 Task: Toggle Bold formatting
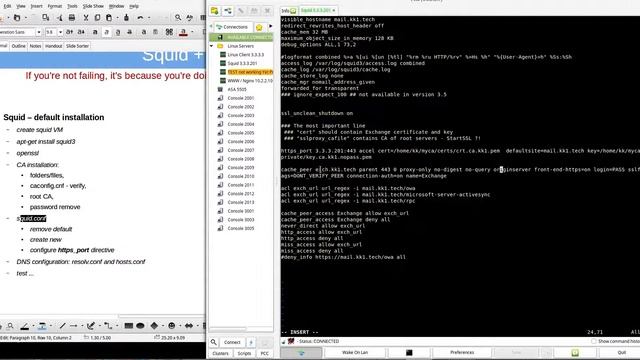pos(95,32)
